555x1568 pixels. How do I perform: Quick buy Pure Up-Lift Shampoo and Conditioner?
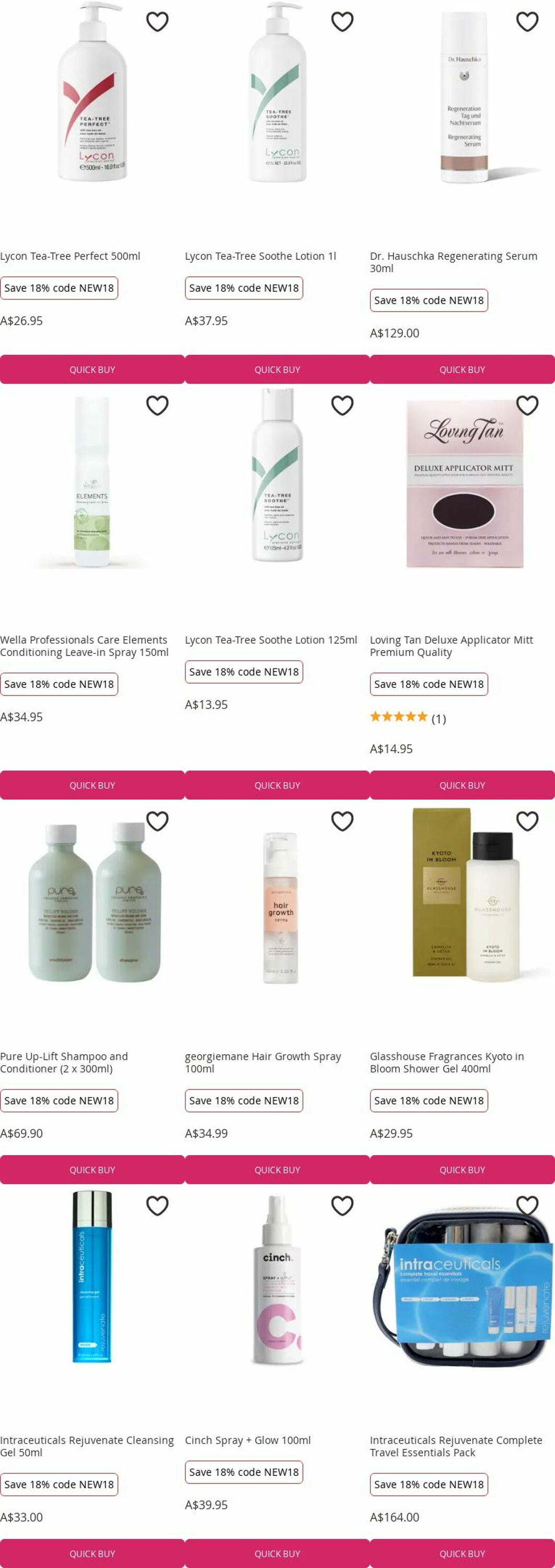point(92,1170)
